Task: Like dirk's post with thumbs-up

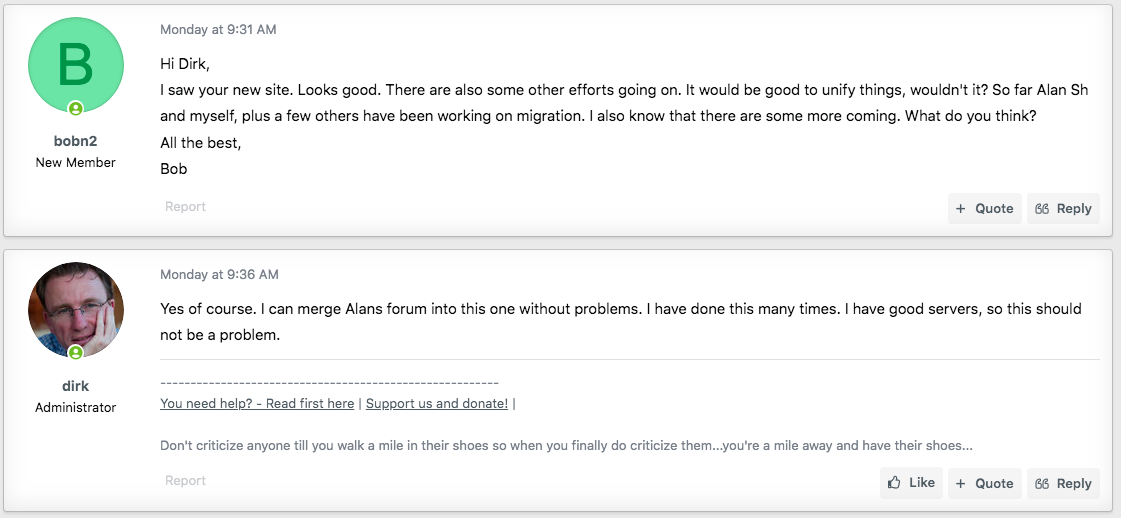Action: click(911, 483)
